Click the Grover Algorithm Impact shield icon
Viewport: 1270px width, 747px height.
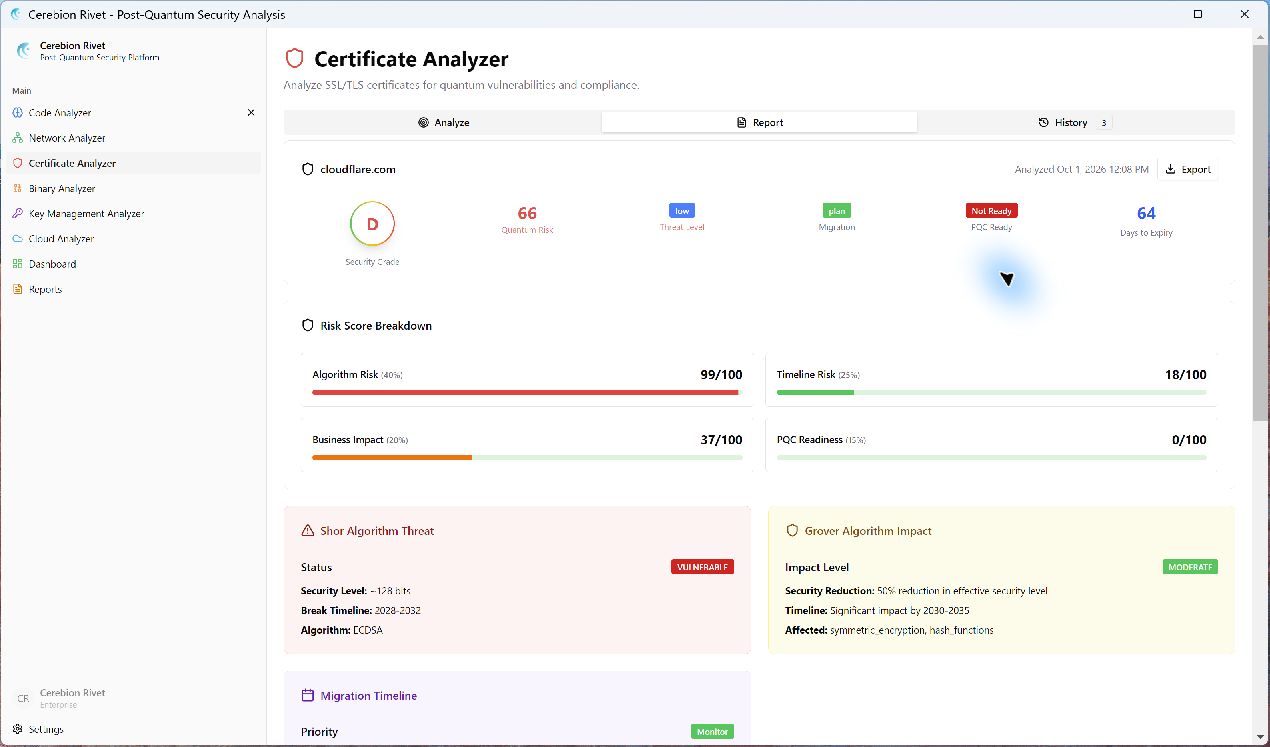(x=792, y=531)
